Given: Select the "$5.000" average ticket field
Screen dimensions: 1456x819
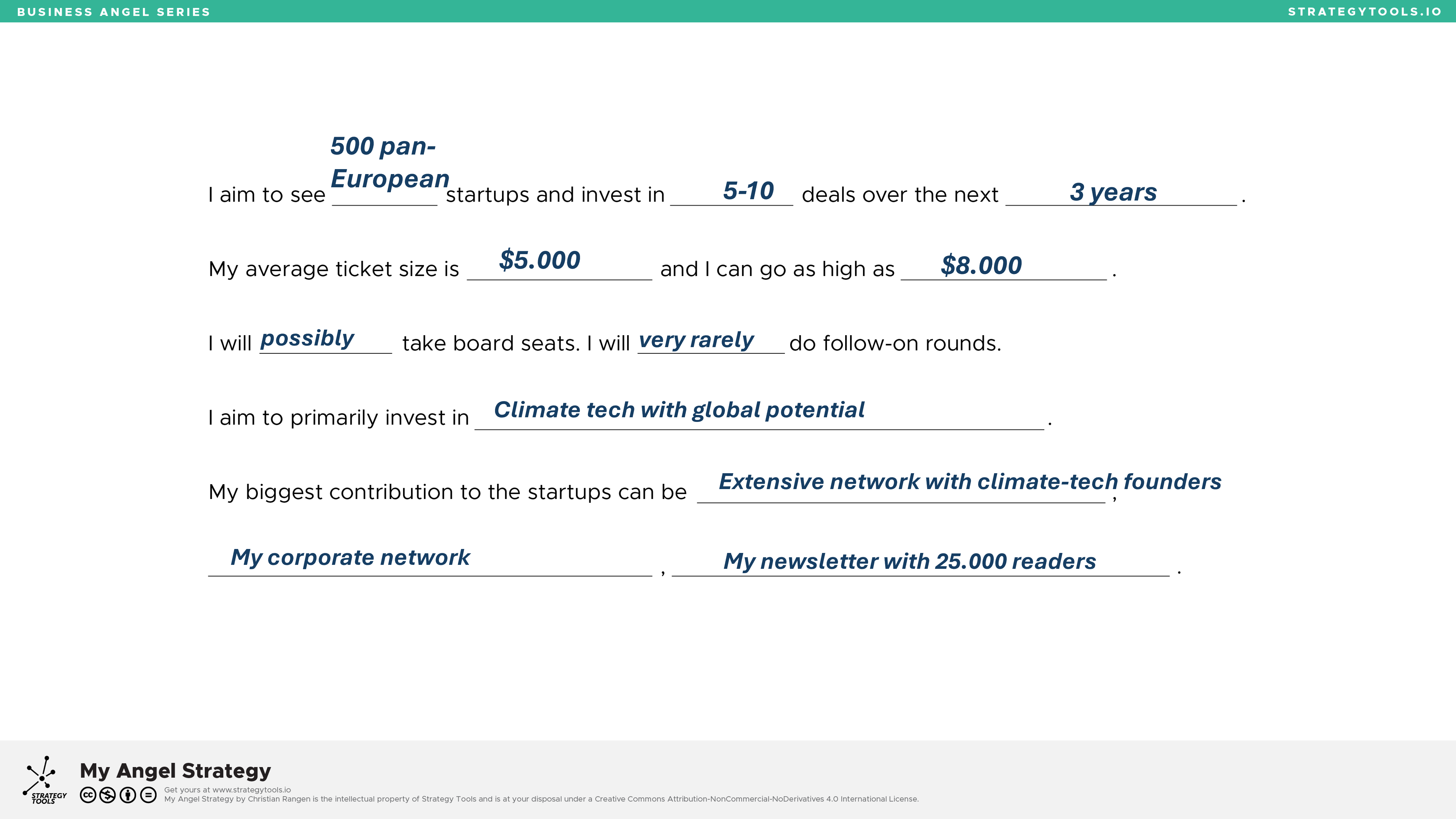Looking at the screenshot, I should (539, 260).
